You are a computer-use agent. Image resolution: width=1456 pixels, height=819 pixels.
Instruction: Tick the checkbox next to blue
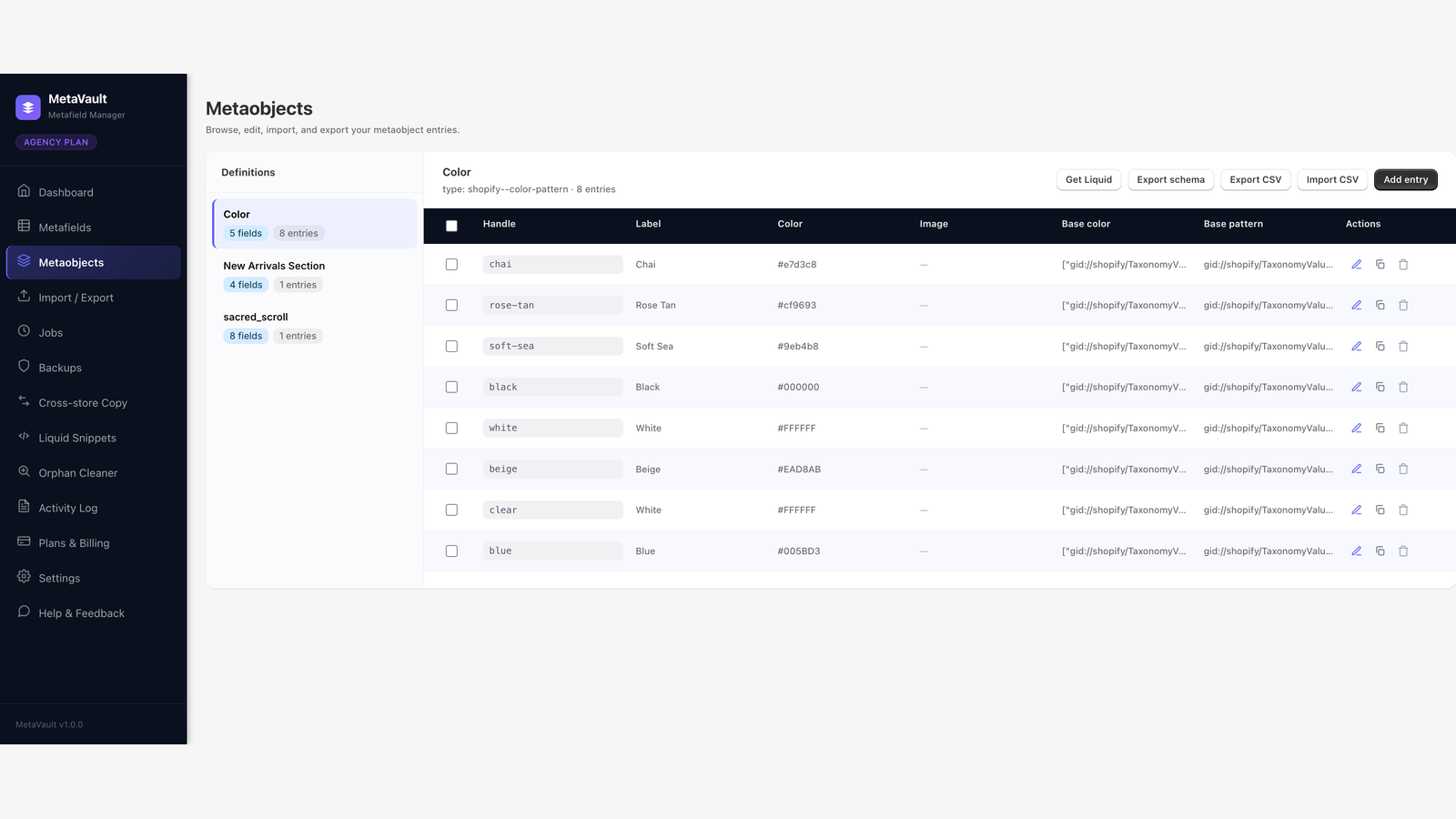click(451, 551)
